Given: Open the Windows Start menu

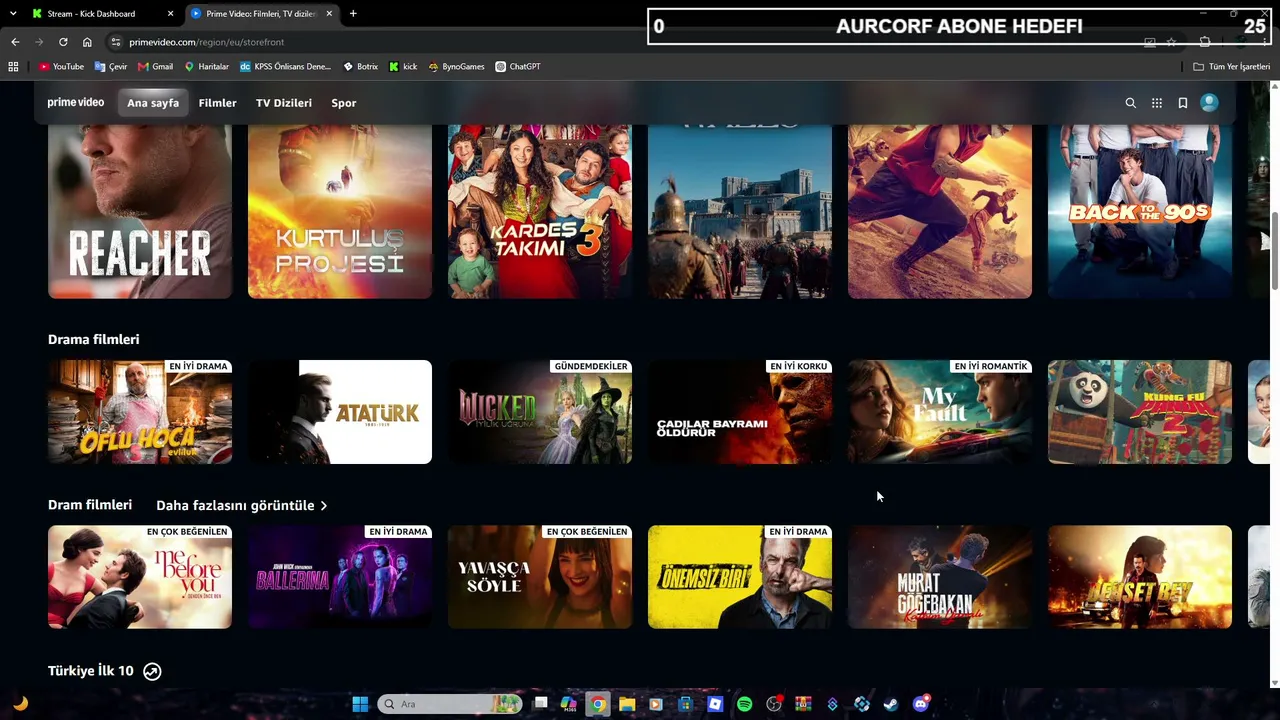Looking at the screenshot, I should point(360,704).
